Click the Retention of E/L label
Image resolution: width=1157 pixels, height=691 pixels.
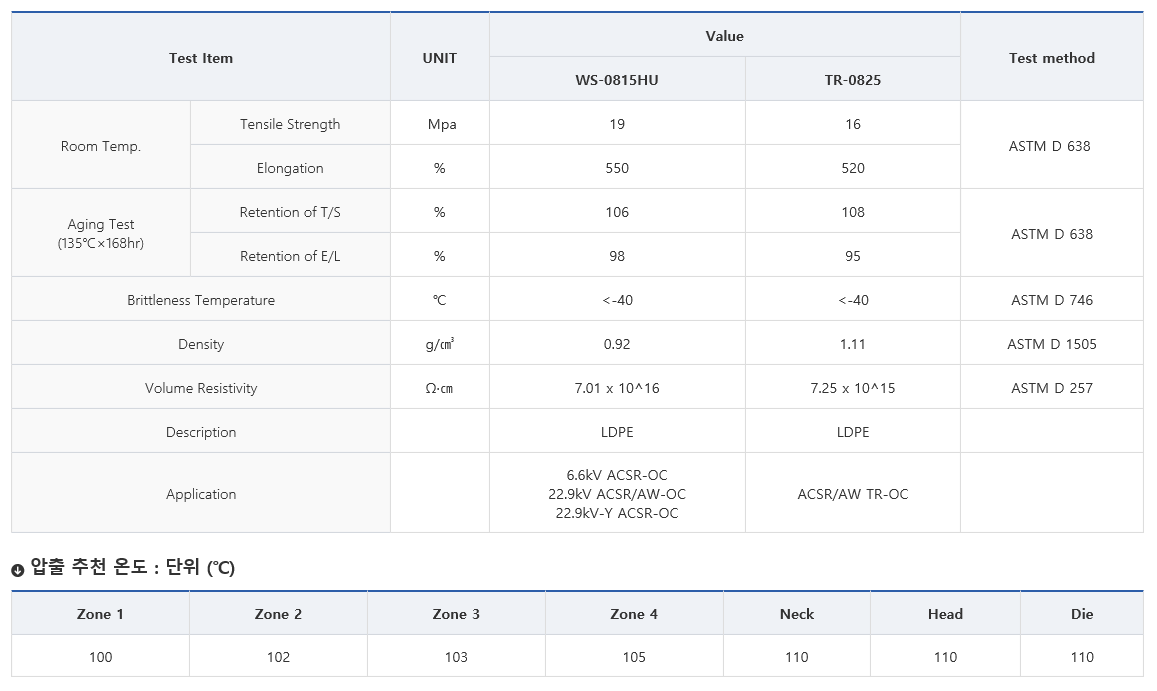pos(290,256)
